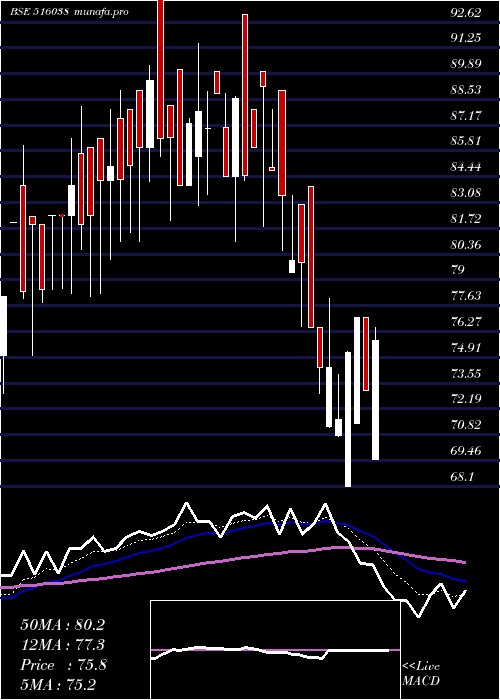Click the 89.89 price axis label
Viewport: 500px width, 700px height.
466,64
